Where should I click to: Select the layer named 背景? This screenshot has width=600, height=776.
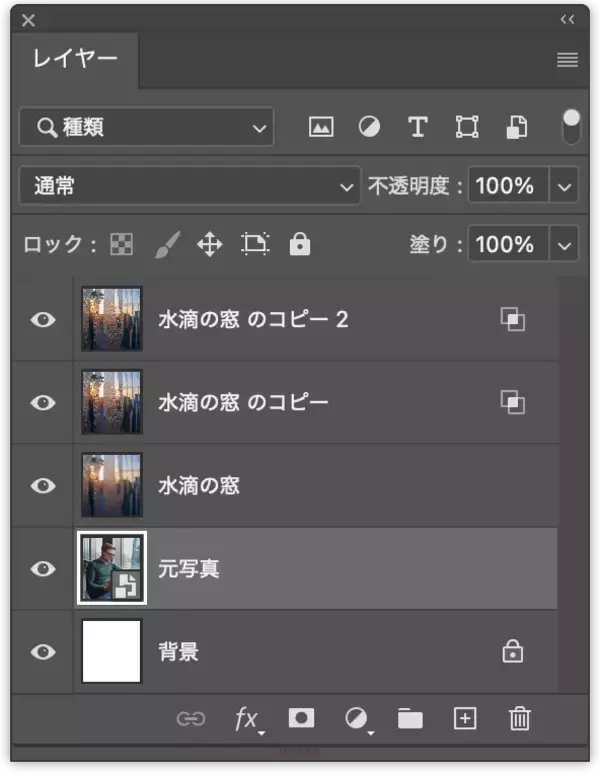pos(179,652)
